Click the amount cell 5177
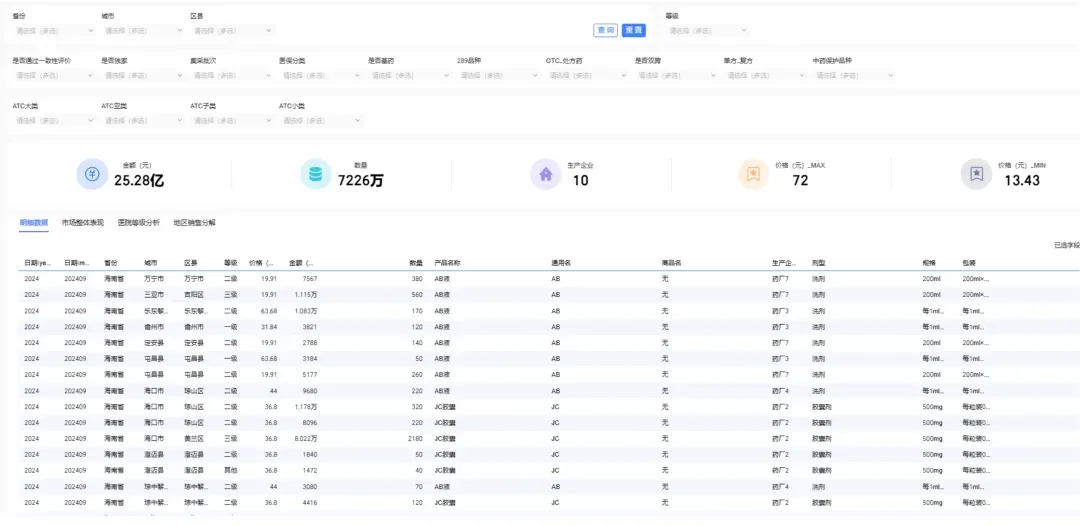The width and height of the screenshot is (1080, 526). (310, 375)
